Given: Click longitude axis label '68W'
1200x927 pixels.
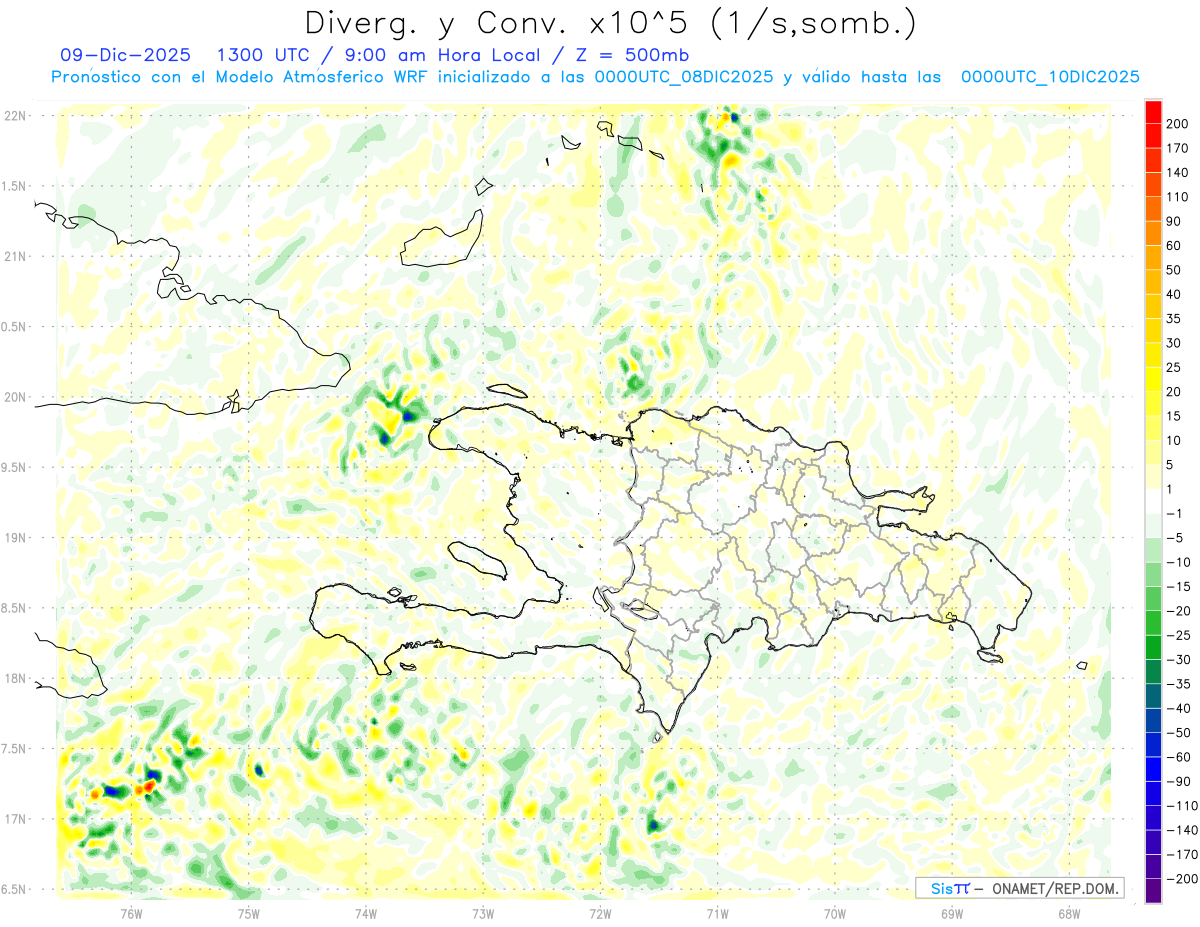Looking at the screenshot, I should (x=1069, y=914).
